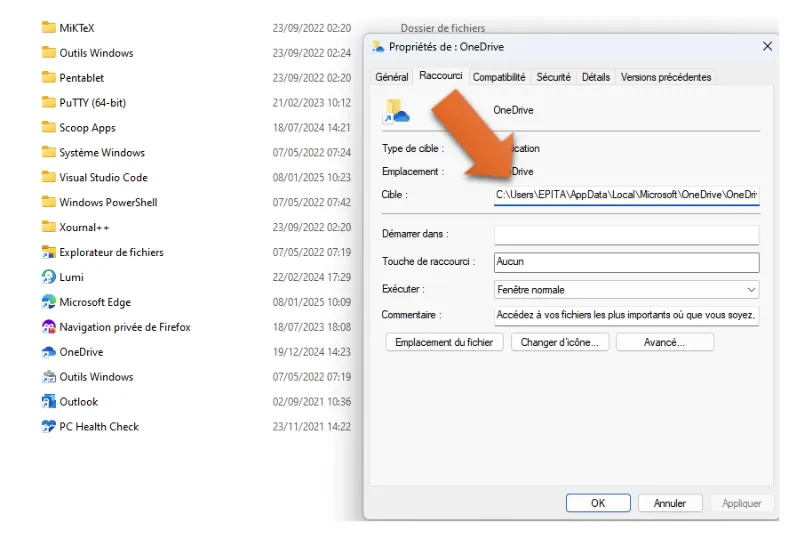Select the Microsoft Edge entry name
The height and width of the screenshot is (541, 808).
(x=95, y=302)
